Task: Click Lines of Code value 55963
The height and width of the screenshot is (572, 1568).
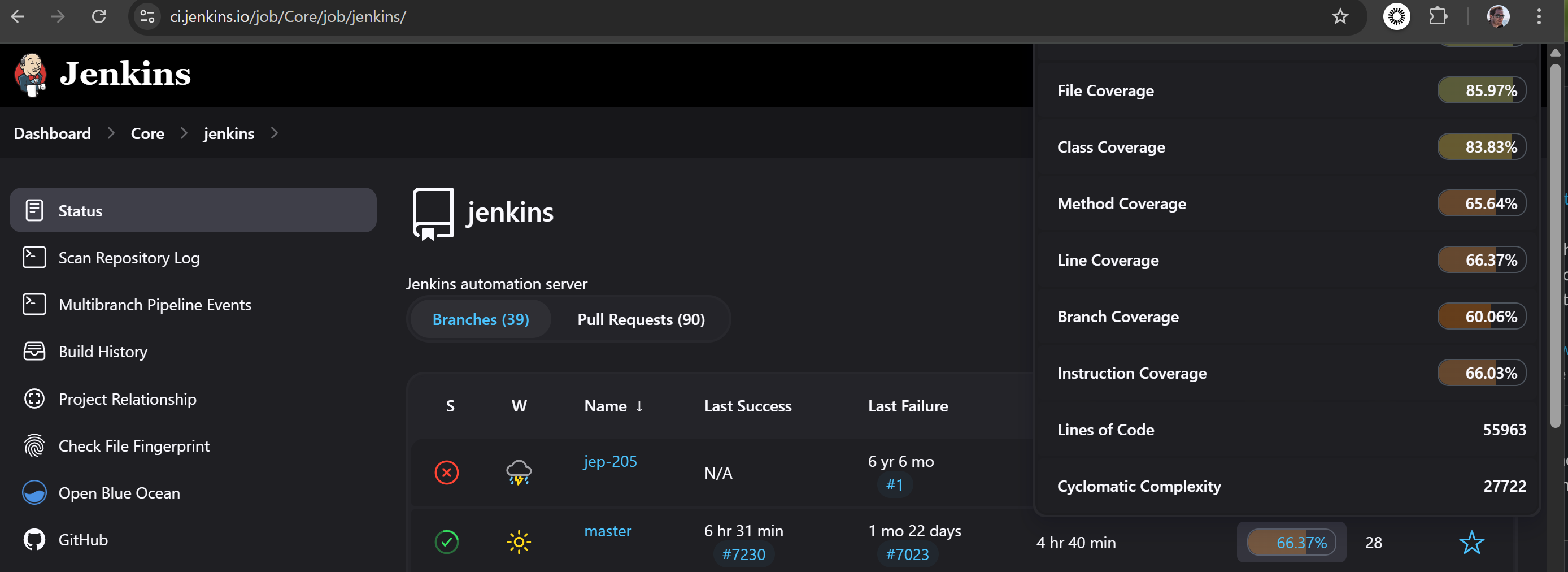Action: click(1504, 430)
